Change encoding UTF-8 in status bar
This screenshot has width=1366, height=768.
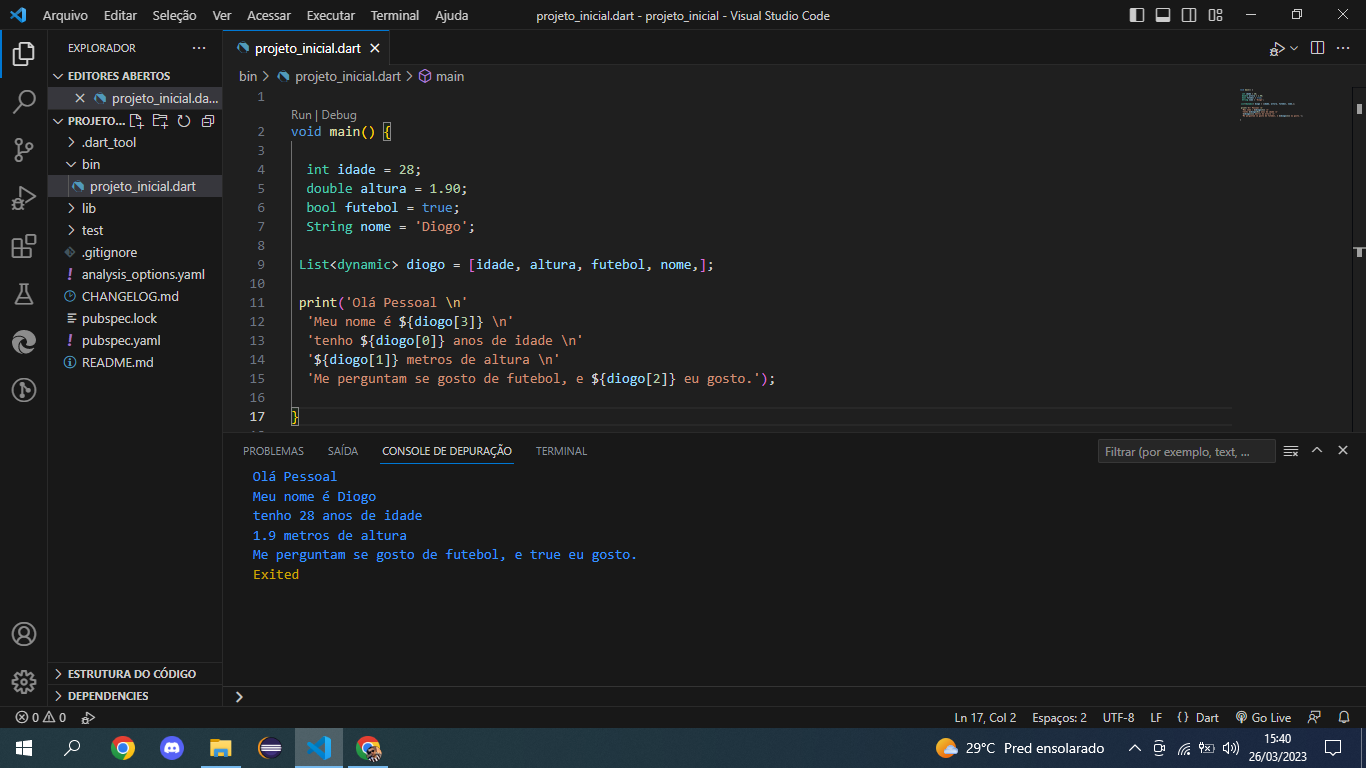click(x=1118, y=717)
